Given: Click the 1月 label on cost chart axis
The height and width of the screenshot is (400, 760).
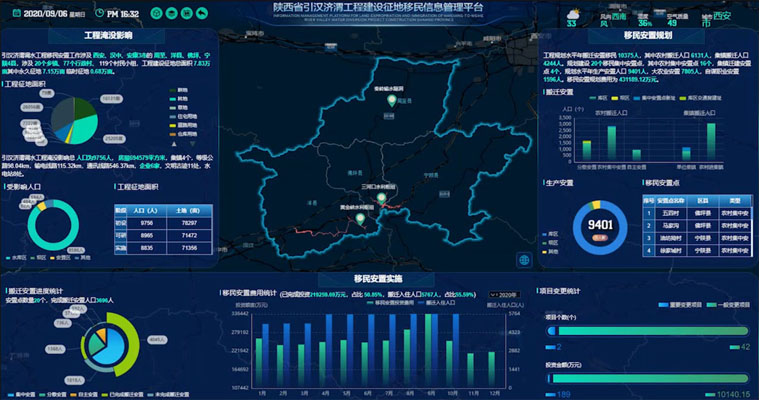Looking at the screenshot, I should click(262, 393).
